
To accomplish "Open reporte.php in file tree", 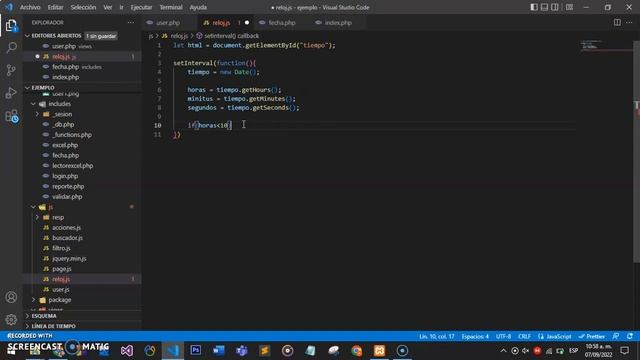I will (x=68, y=186).
